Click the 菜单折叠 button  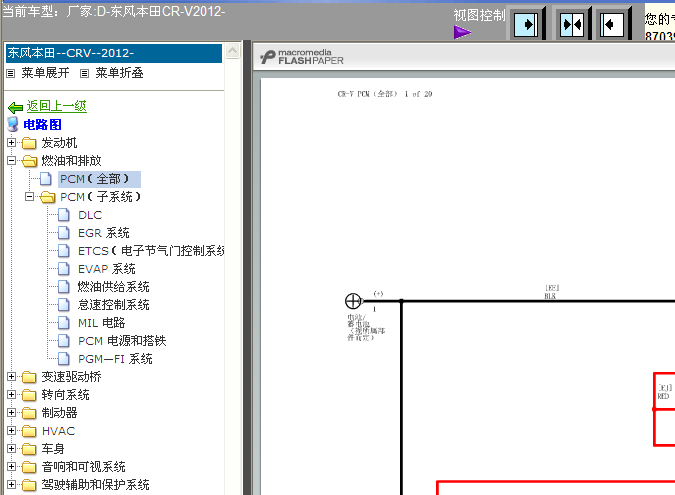(119, 73)
